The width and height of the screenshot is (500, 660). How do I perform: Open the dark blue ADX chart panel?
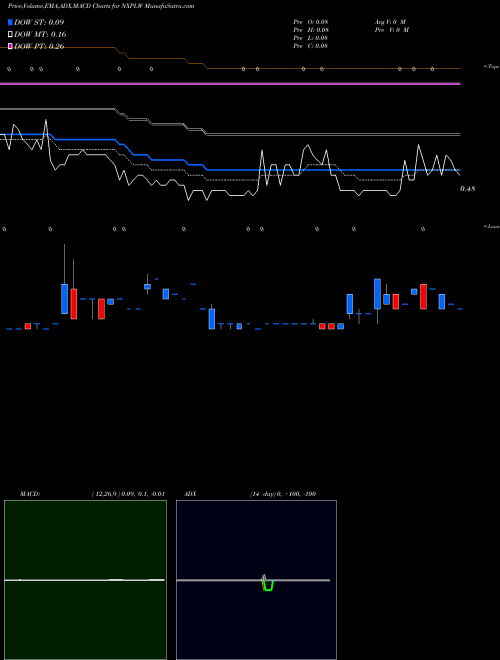tap(256, 580)
